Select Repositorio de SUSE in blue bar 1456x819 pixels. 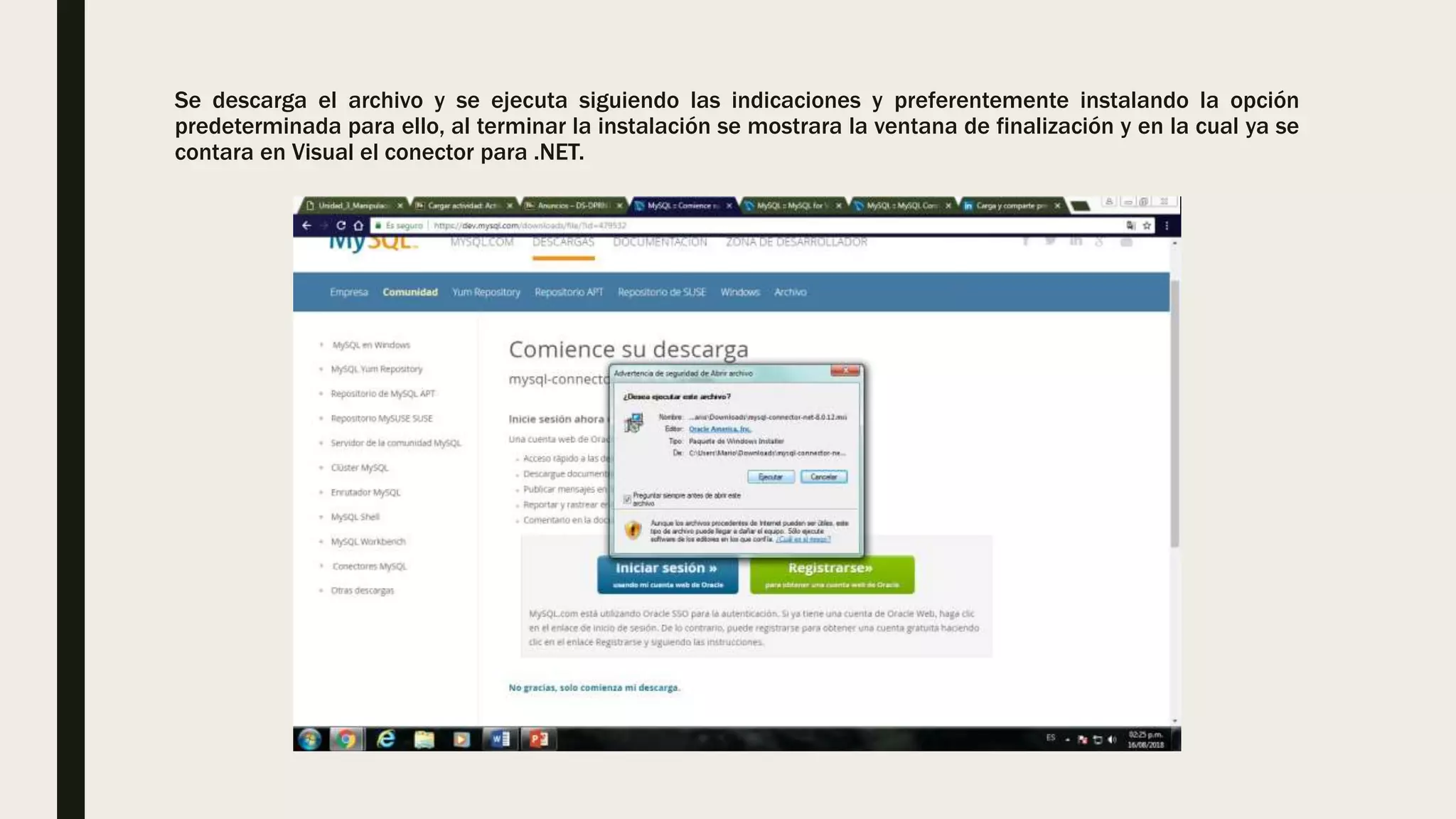tap(662, 292)
